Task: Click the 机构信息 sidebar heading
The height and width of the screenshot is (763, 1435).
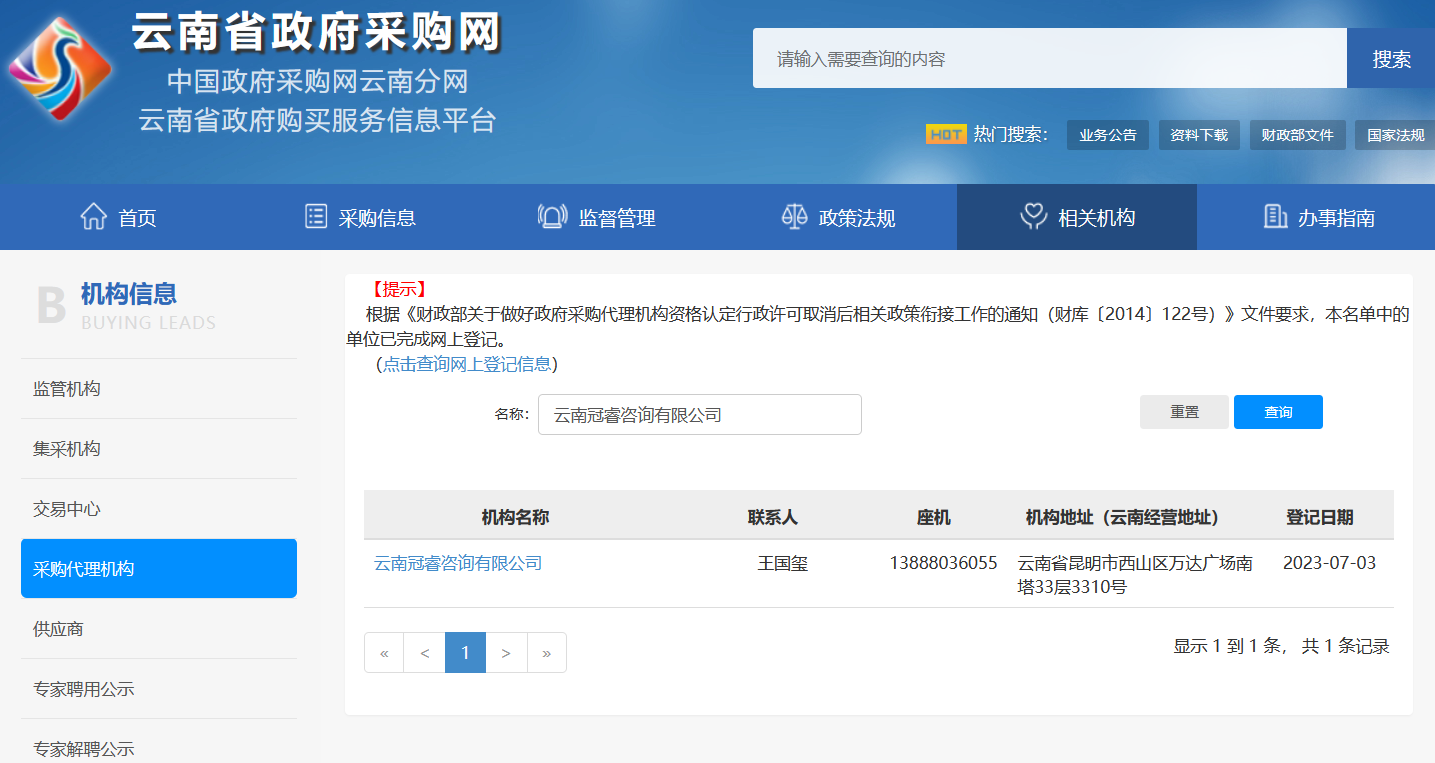Action: [x=129, y=294]
